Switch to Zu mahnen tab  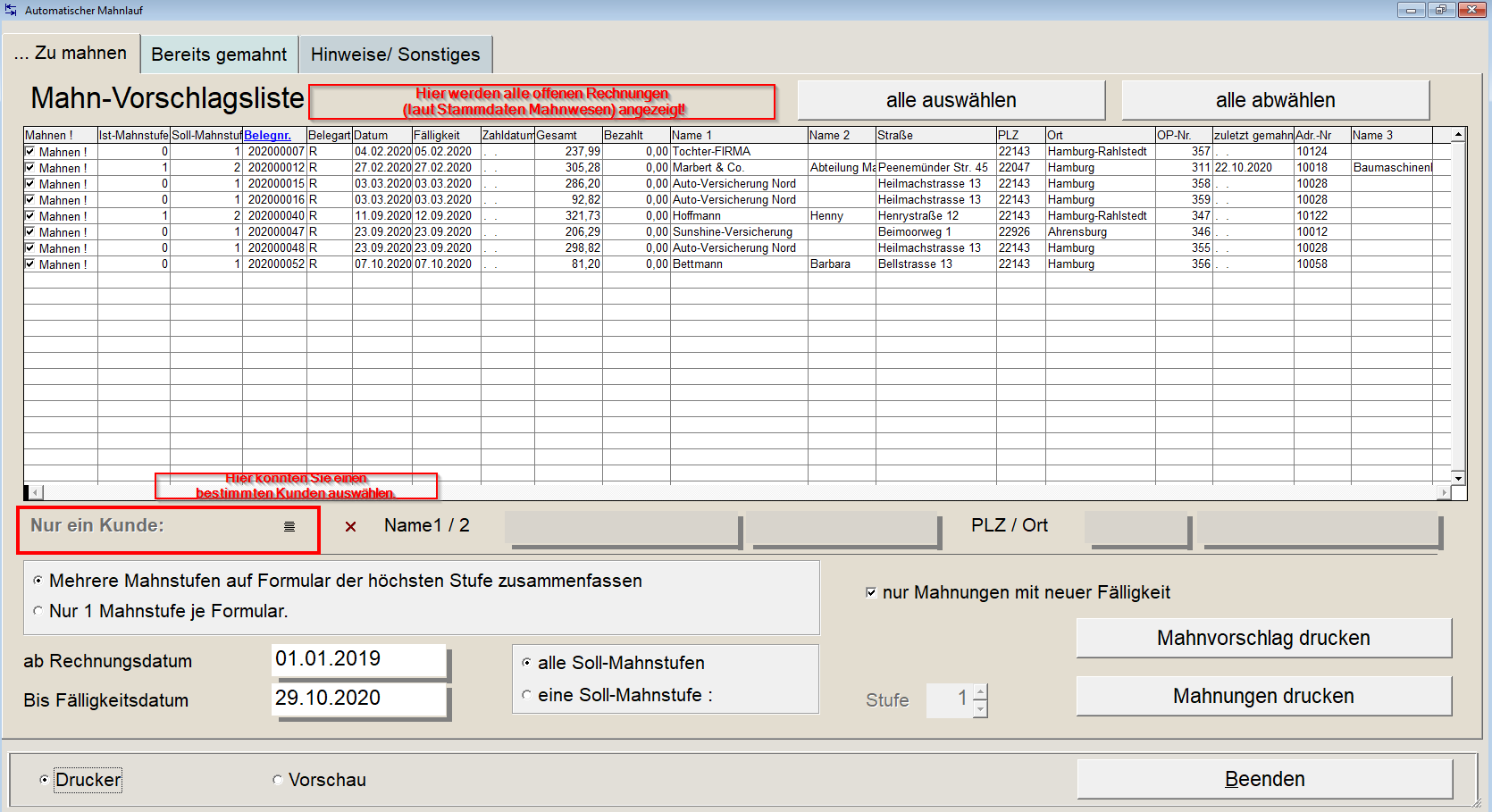pyautogui.click(x=71, y=54)
